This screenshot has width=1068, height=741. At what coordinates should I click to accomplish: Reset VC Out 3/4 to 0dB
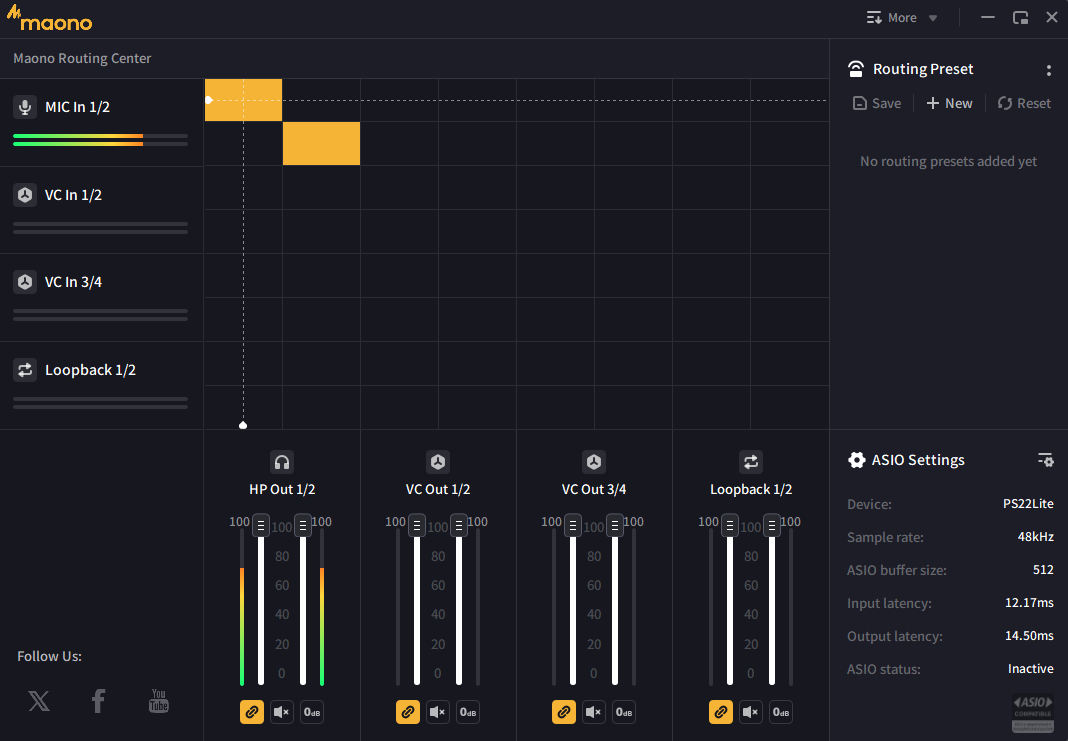click(x=624, y=712)
